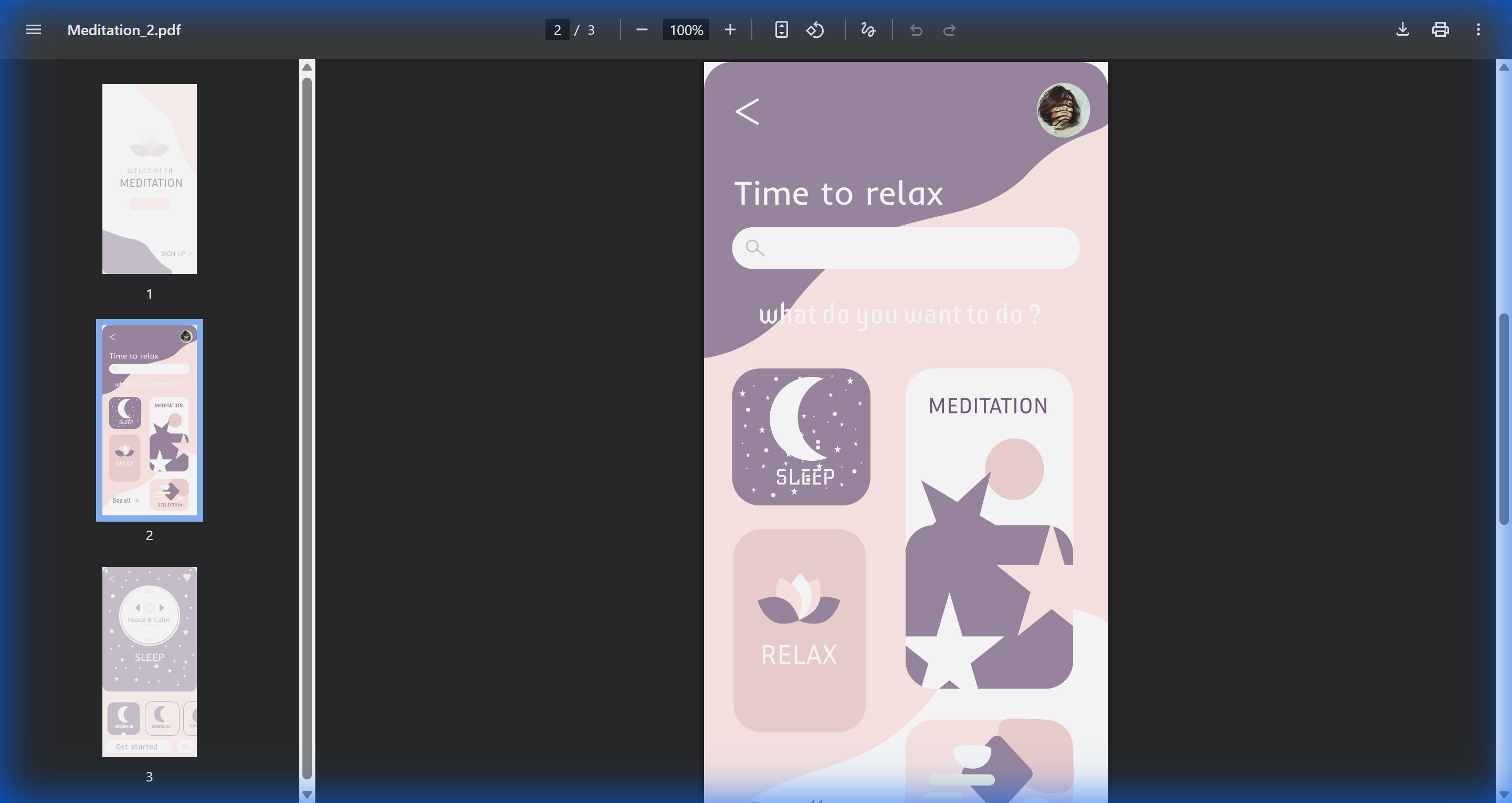Click the profile avatar on page 2
Image resolution: width=1512 pixels, height=803 pixels.
click(x=1063, y=110)
